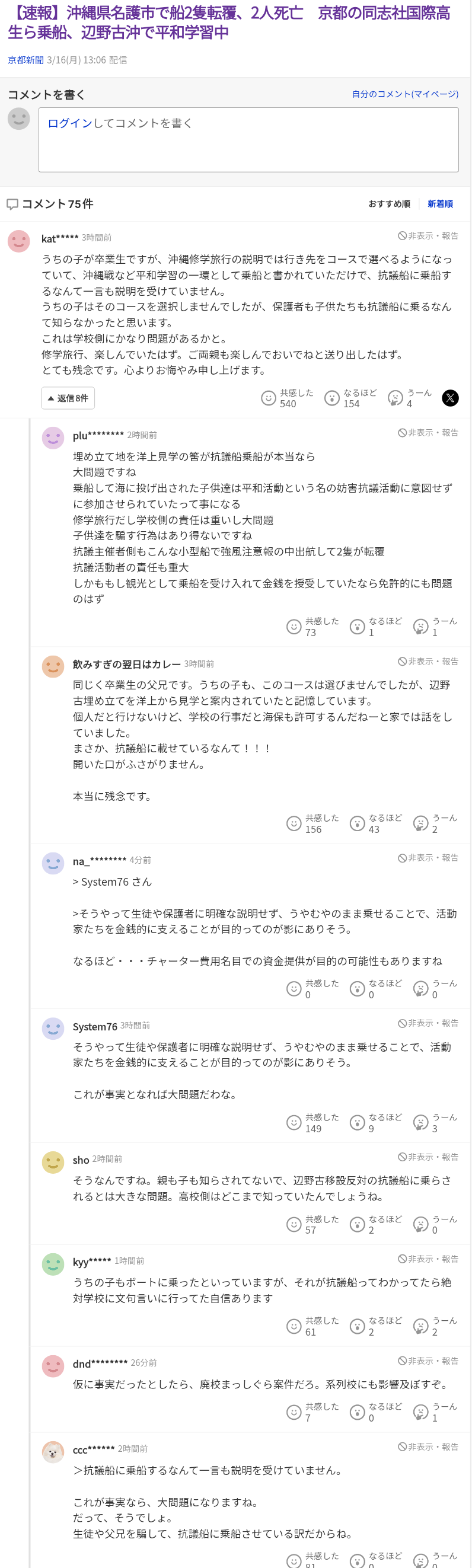Click うーん icon on kat***** comment
This screenshot has height=1568, width=472.
[x=396, y=398]
